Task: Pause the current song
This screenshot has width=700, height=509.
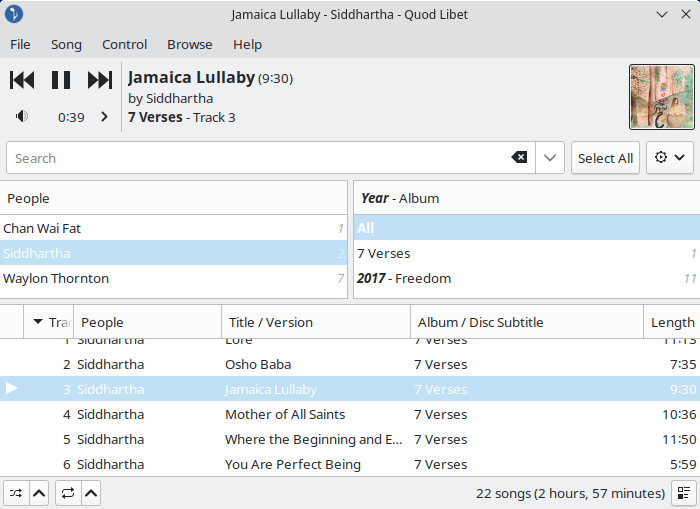Action: (x=61, y=80)
